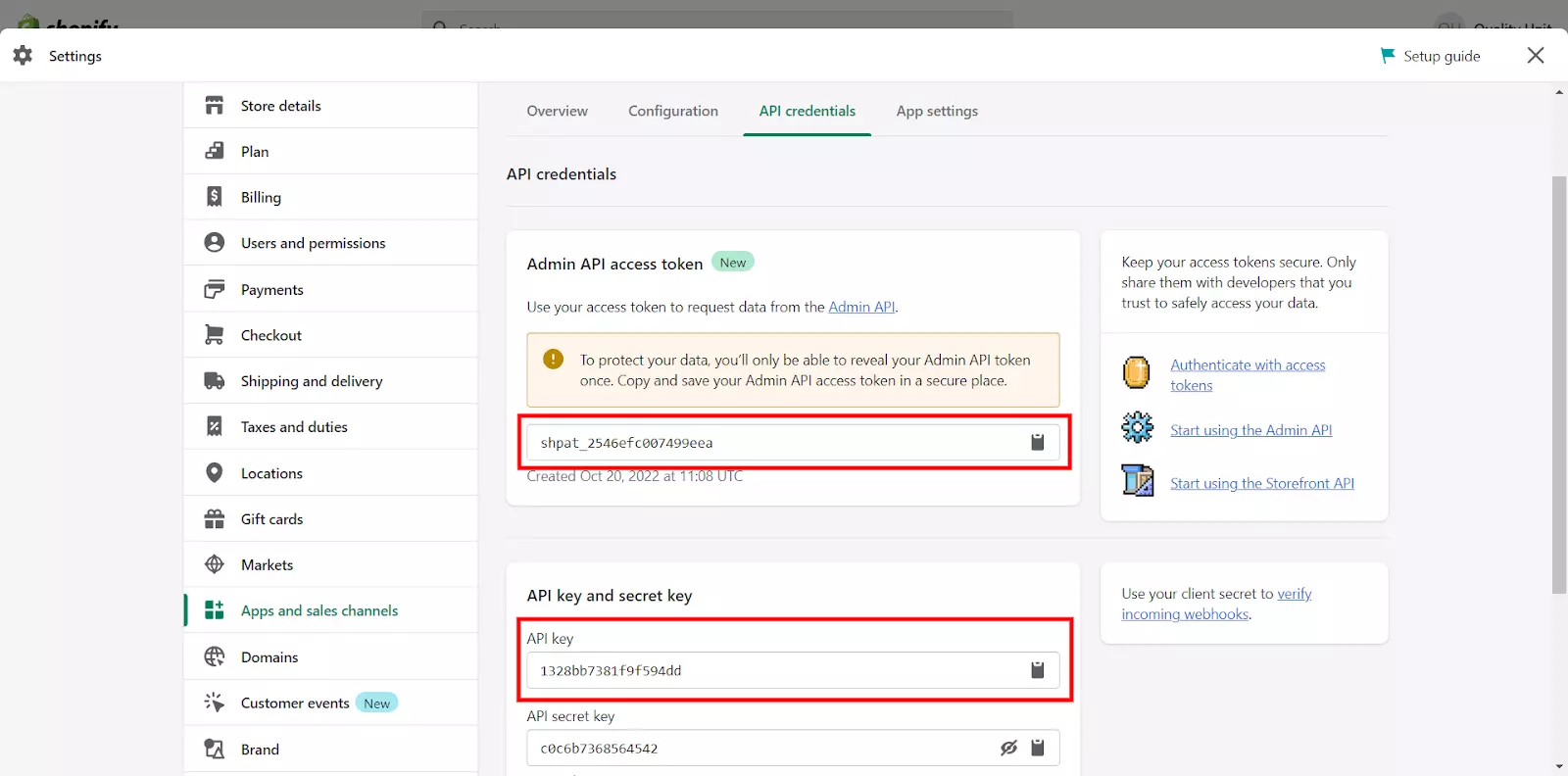Viewport: 1568px width, 776px height.
Task: Toggle API secret key visibility
Action: click(x=1008, y=749)
